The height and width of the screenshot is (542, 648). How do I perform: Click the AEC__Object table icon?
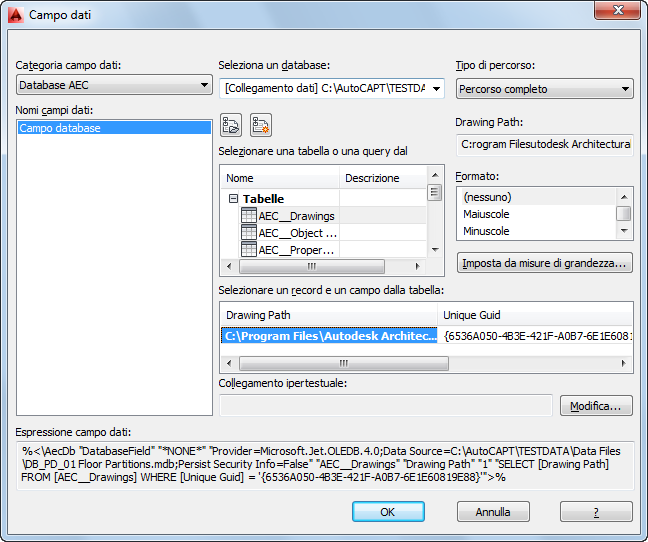pos(249,233)
